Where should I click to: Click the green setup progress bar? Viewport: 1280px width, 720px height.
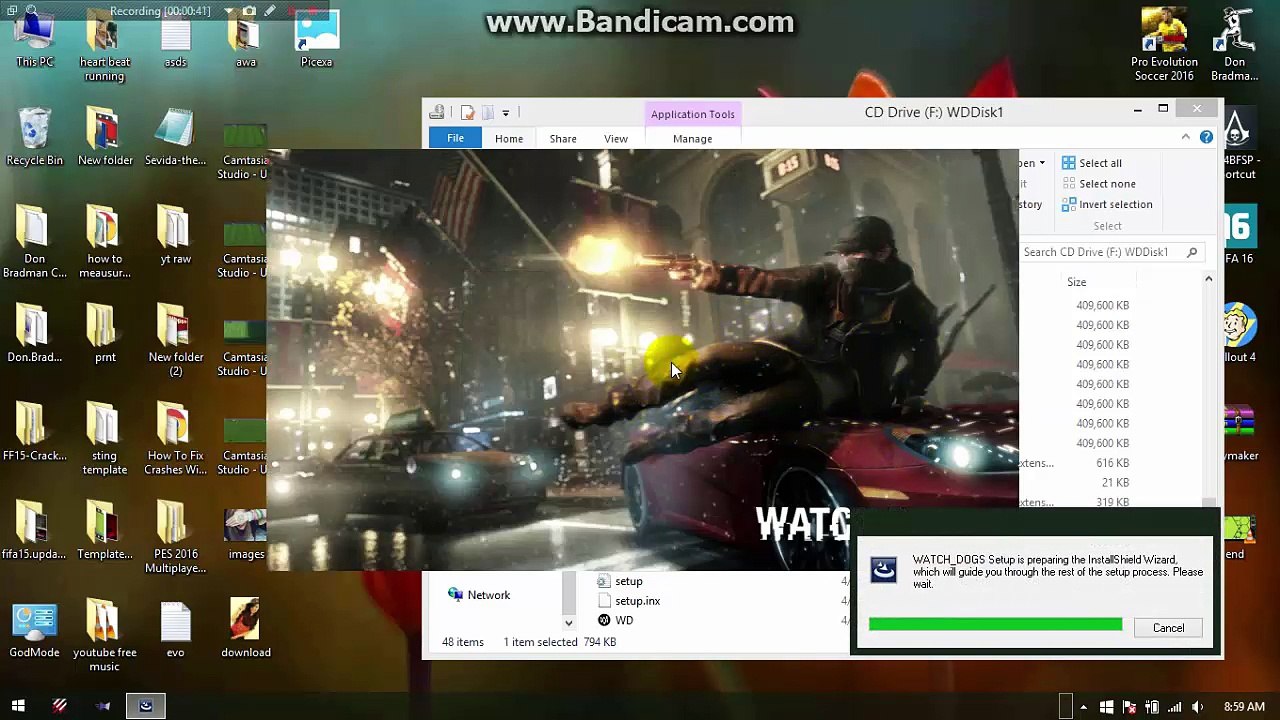pos(995,624)
